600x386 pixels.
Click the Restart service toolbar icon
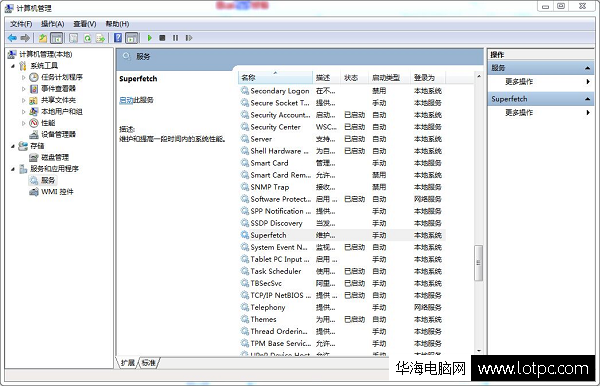tap(189, 38)
